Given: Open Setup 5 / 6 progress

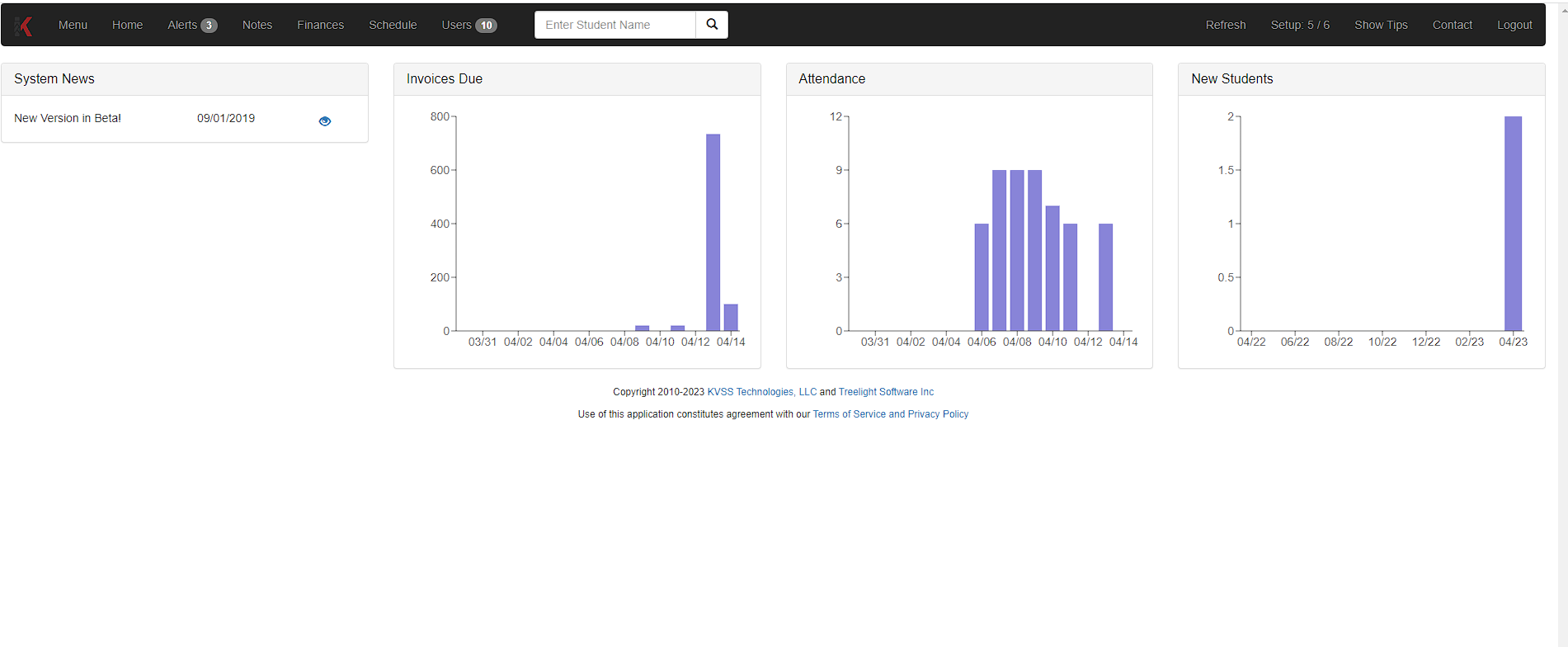Looking at the screenshot, I should 1300,25.
